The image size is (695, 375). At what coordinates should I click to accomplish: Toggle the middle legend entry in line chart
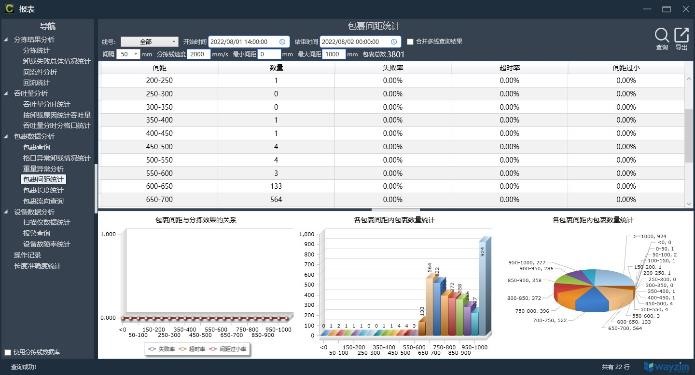tap(191, 349)
